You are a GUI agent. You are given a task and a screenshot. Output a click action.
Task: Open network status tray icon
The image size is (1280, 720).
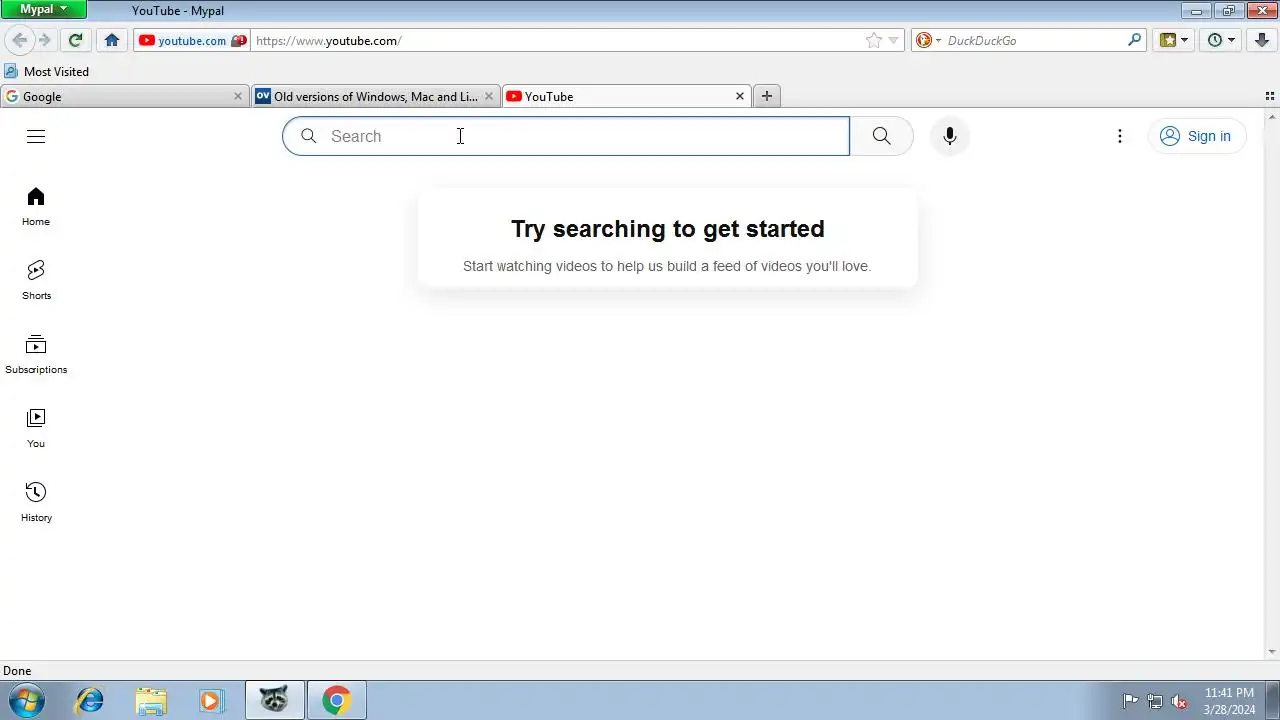(1155, 701)
